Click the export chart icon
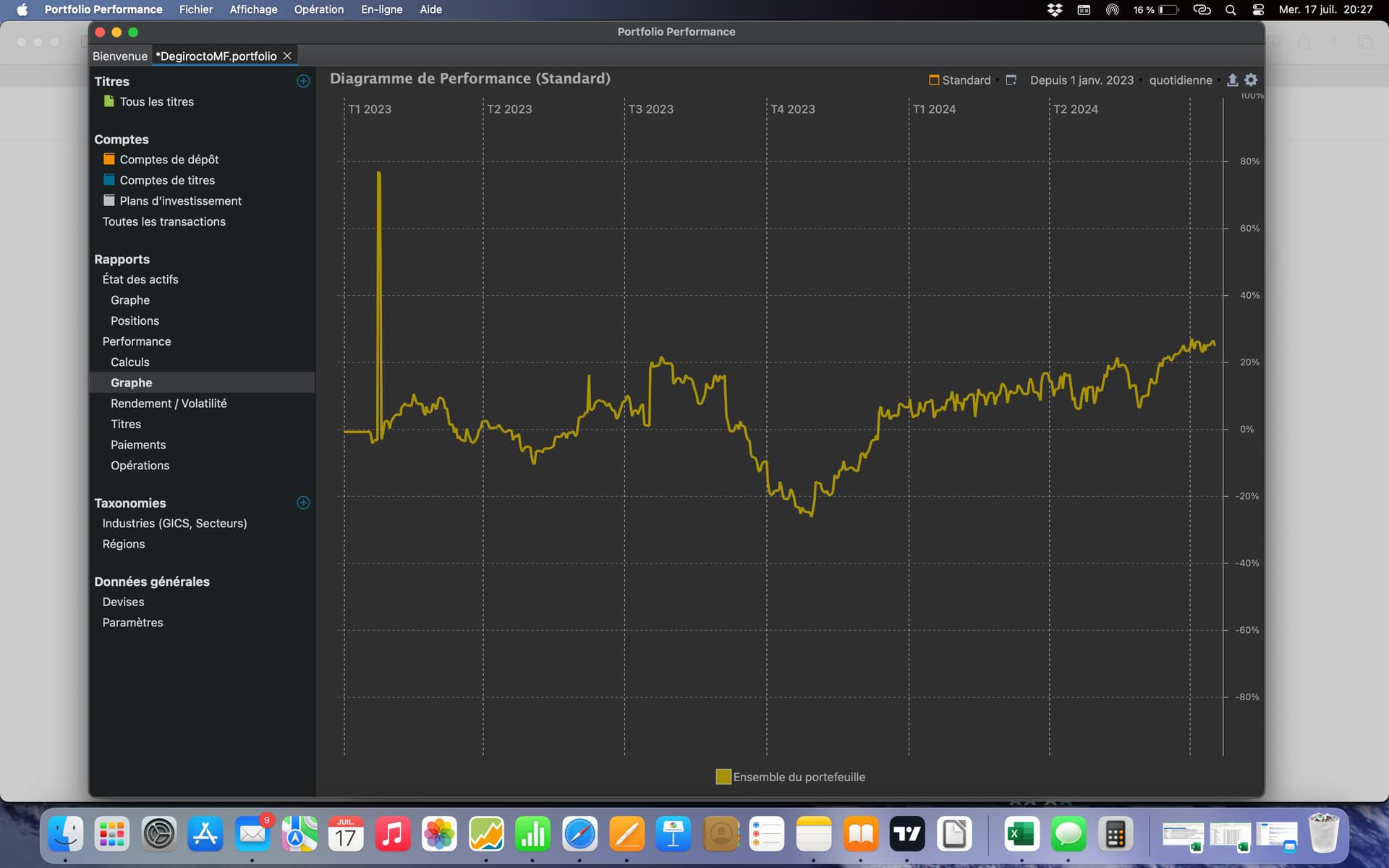 (1232, 80)
